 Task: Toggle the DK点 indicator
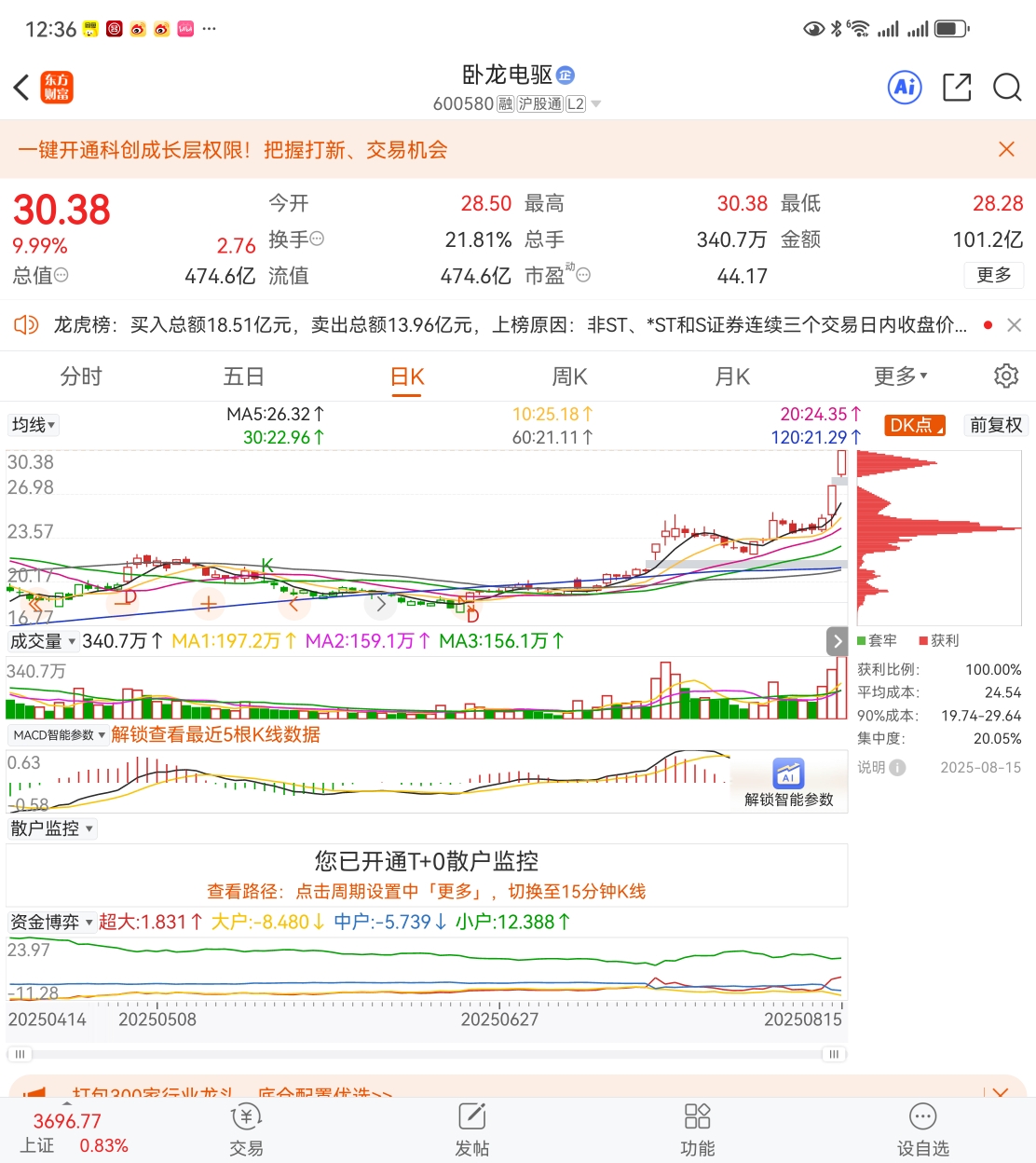915,425
